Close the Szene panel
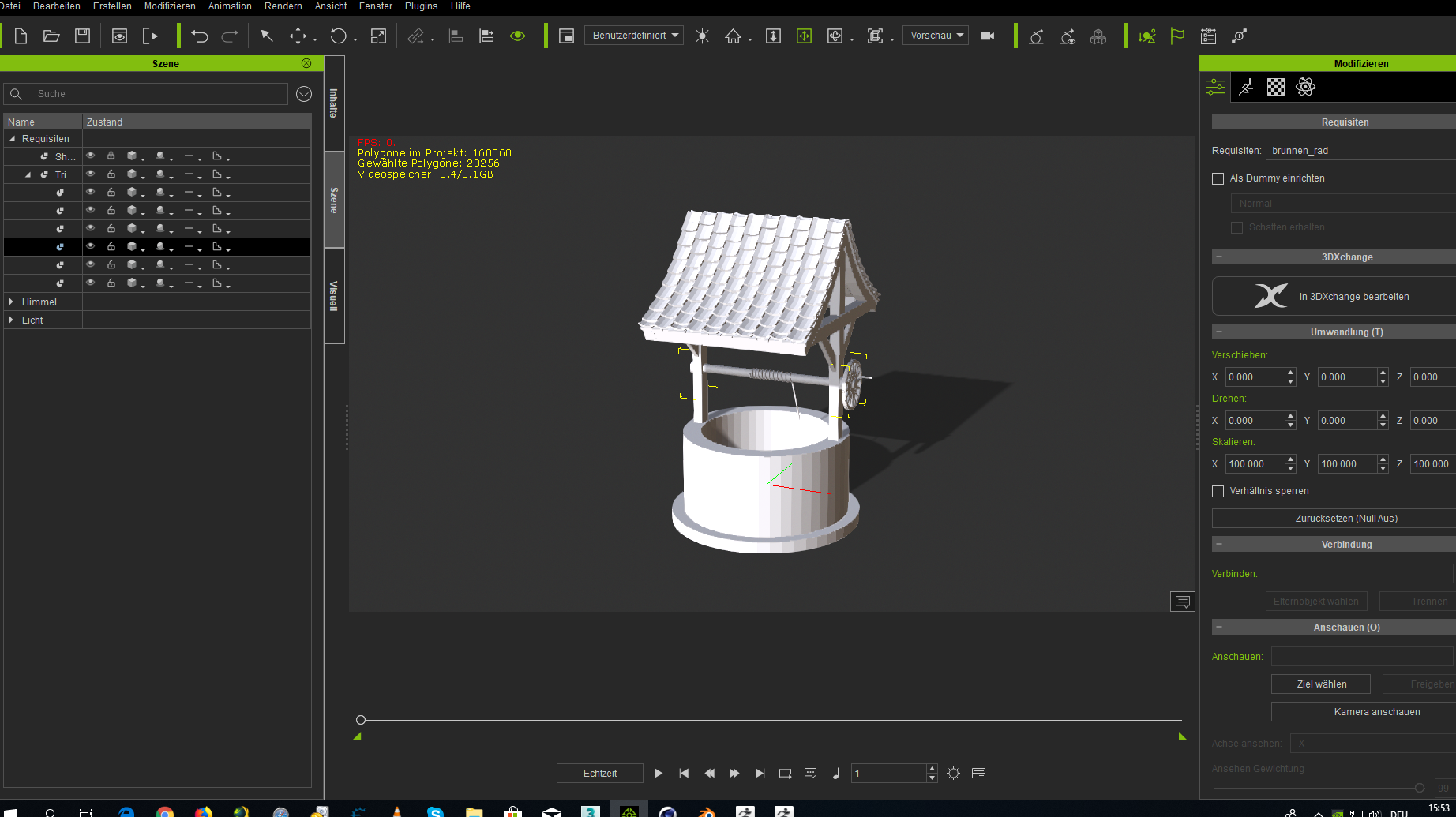Screen dimensions: 1456x817 (x=306, y=63)
